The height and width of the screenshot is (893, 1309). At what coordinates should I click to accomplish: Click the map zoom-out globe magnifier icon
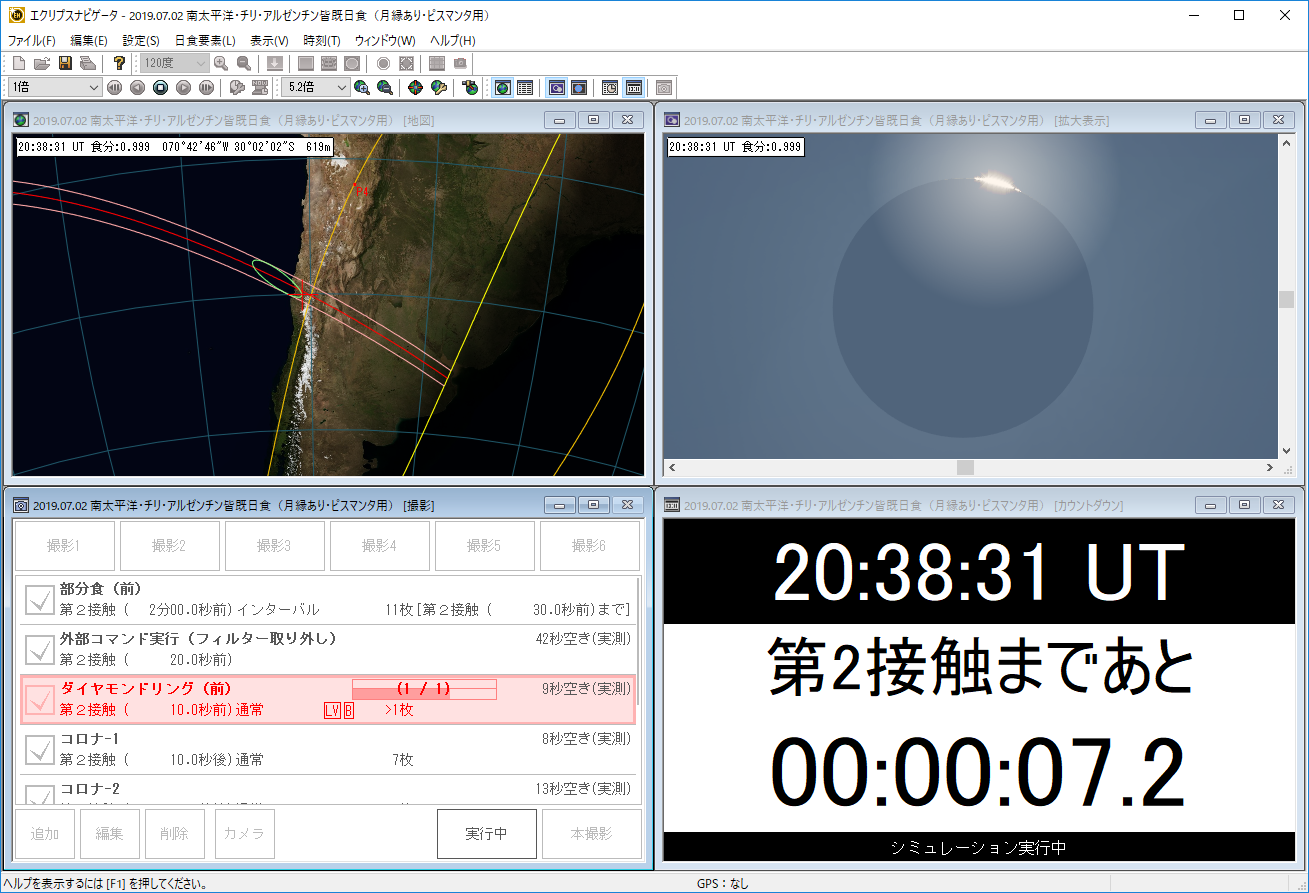coord(384,88)
